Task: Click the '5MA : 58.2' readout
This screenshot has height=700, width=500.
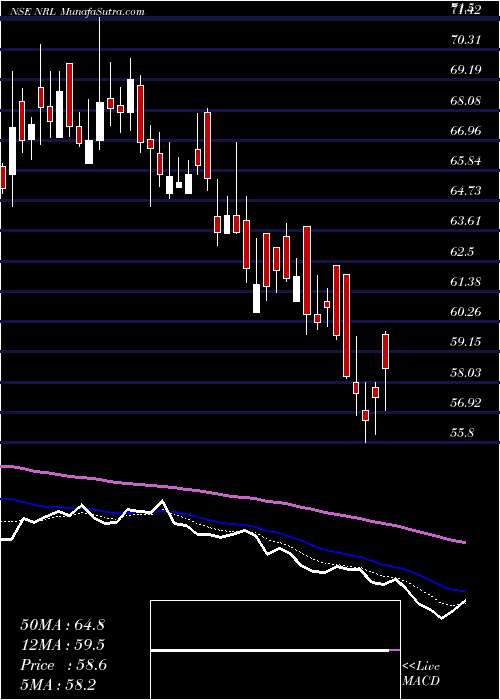Action: [59, 684]
